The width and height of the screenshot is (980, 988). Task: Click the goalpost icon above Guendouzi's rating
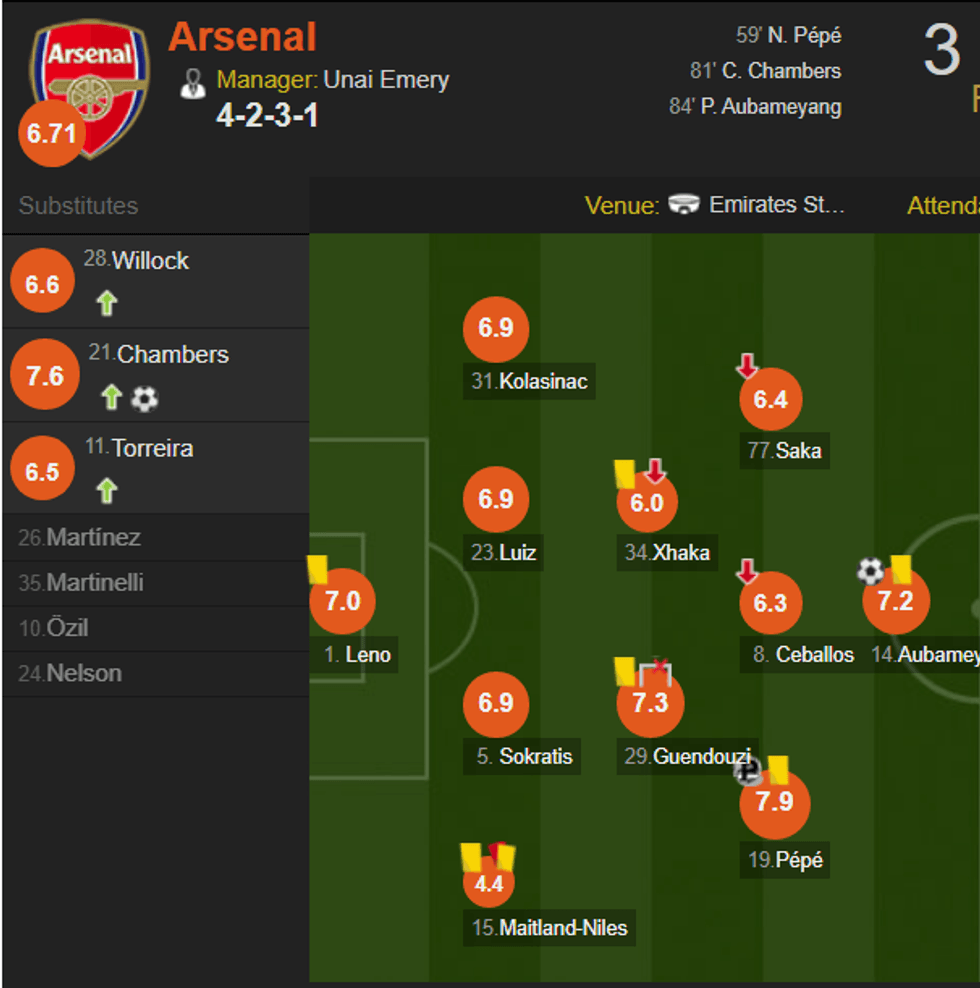click(655, 670)
